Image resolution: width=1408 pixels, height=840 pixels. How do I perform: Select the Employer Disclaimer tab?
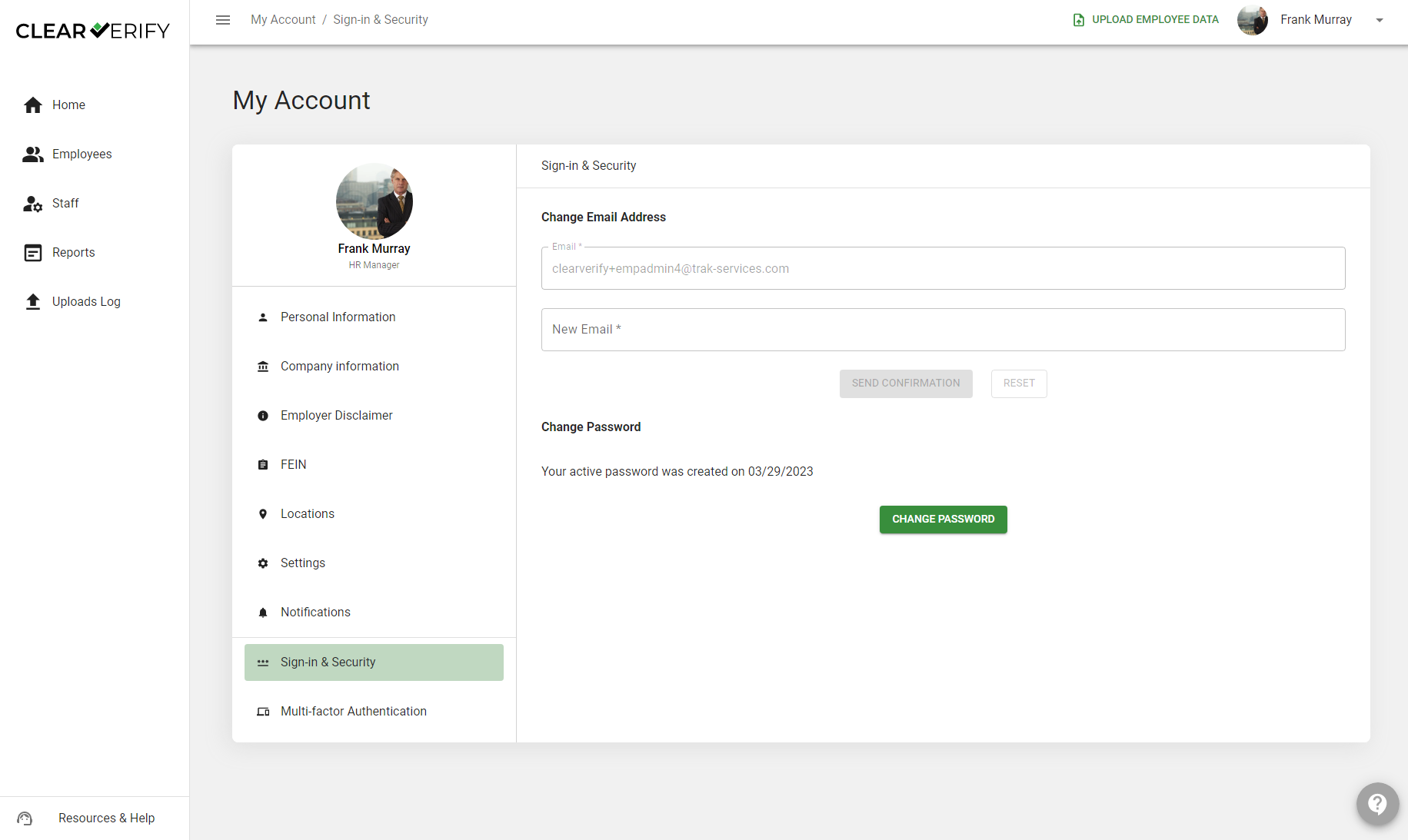(x=374, y=416)
